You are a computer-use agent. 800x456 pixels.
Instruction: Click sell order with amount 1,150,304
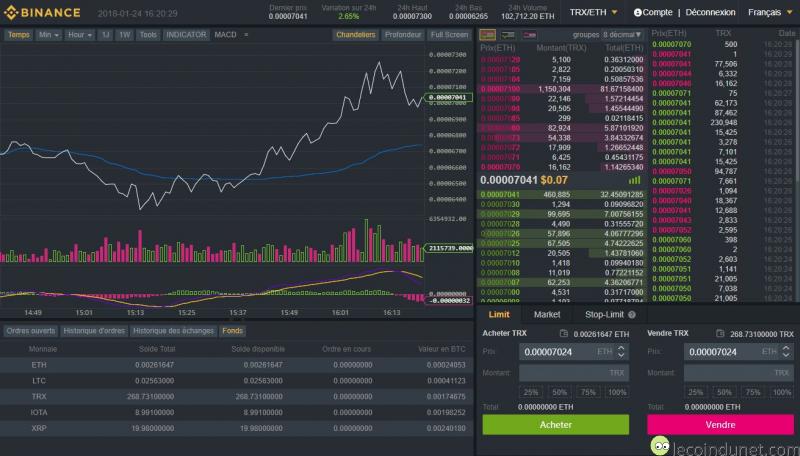562,89
